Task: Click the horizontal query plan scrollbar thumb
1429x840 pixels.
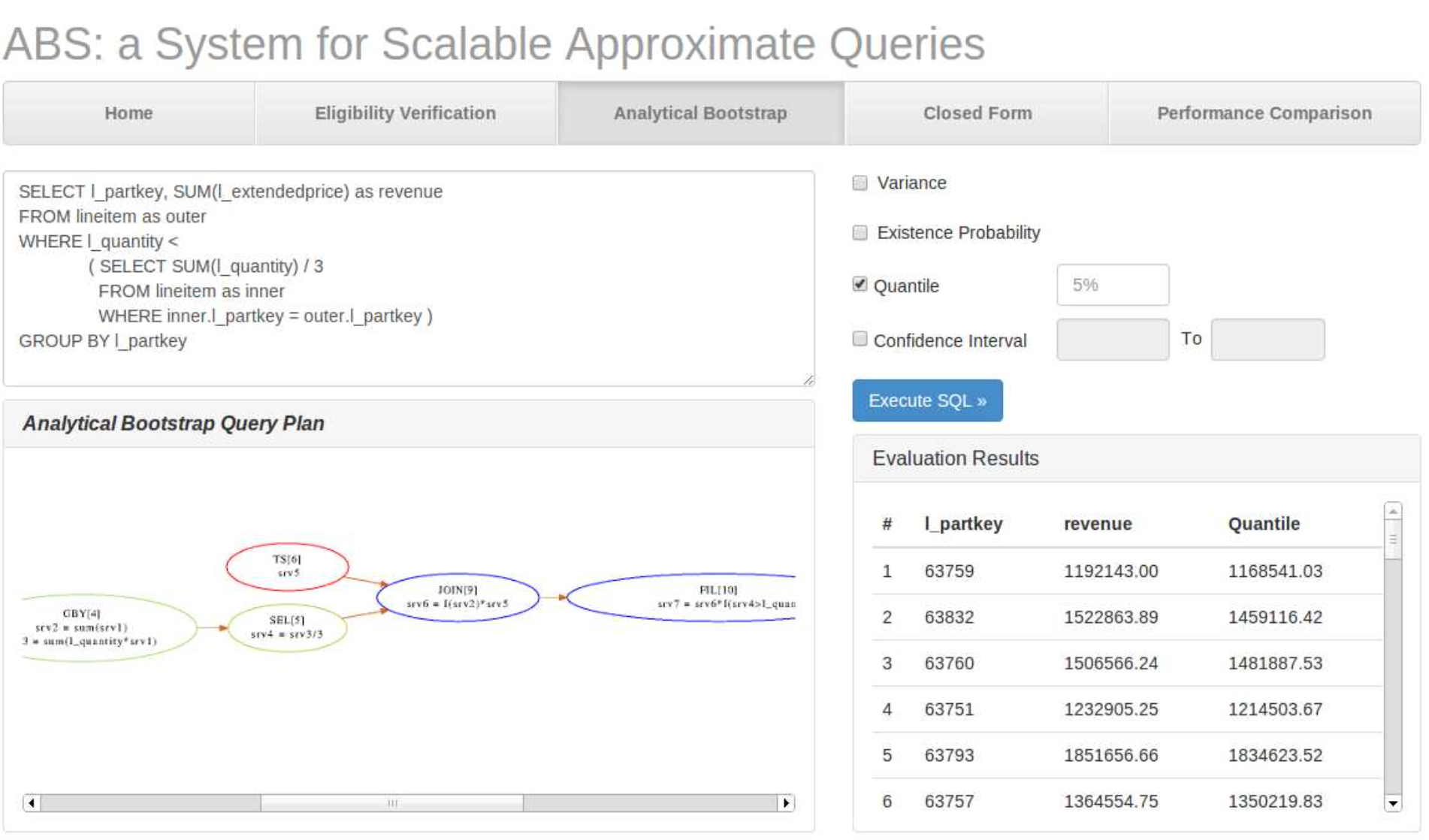Action: tap(391, 803)
